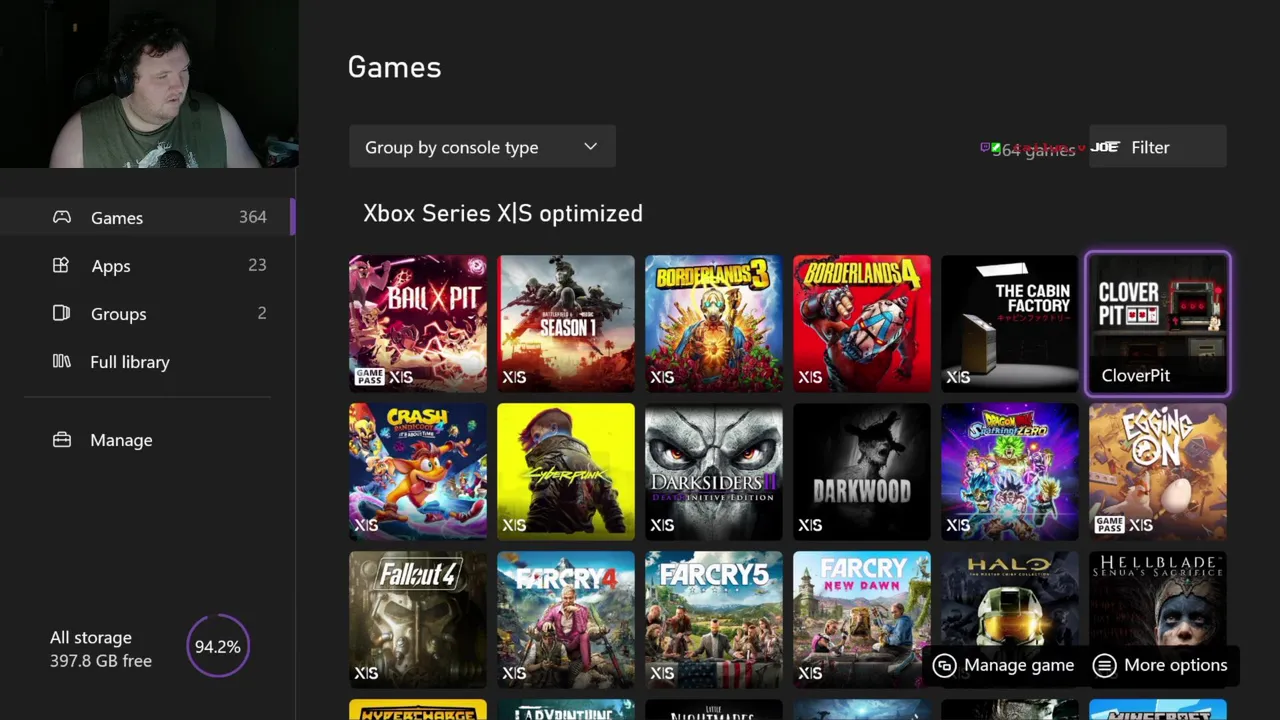1280x720 pixels.
Task: Click the All storage 397.8 GB free text
Action: [101, 649]
